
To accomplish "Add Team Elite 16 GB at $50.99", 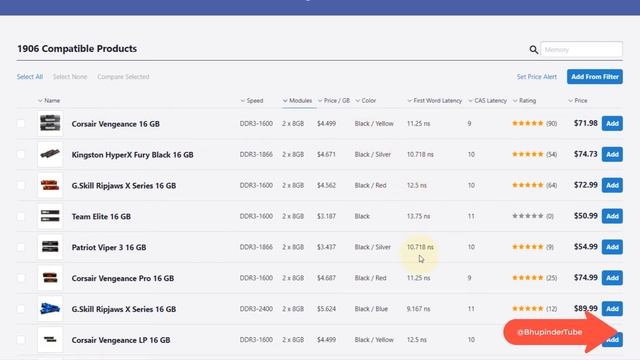I will 612,216.
